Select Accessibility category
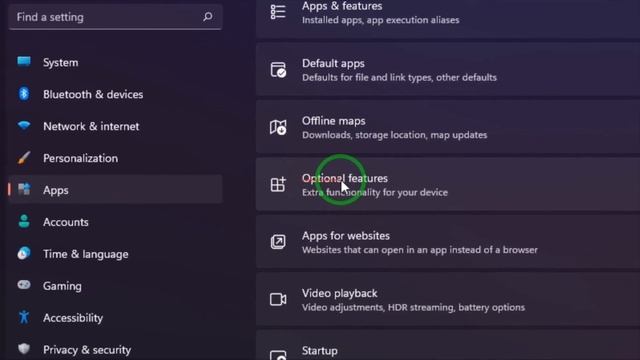This screenshot has width=640, height=360. pos(115,318)
